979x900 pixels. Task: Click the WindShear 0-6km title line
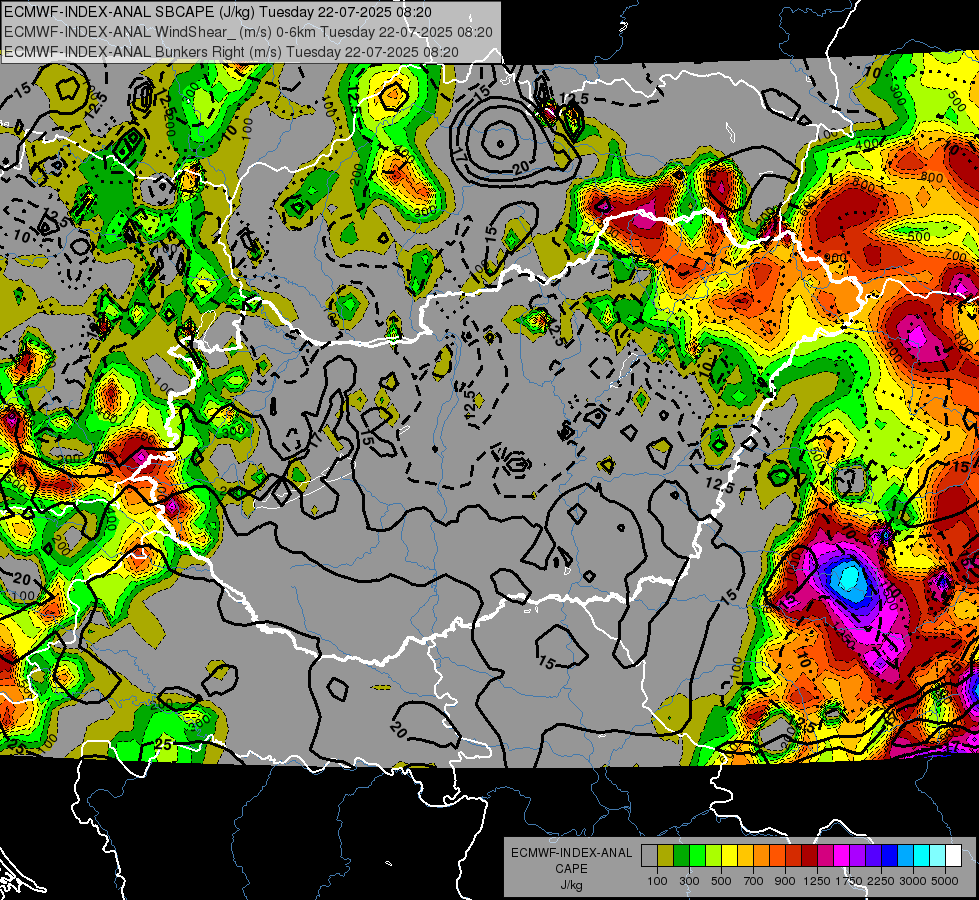248,32
